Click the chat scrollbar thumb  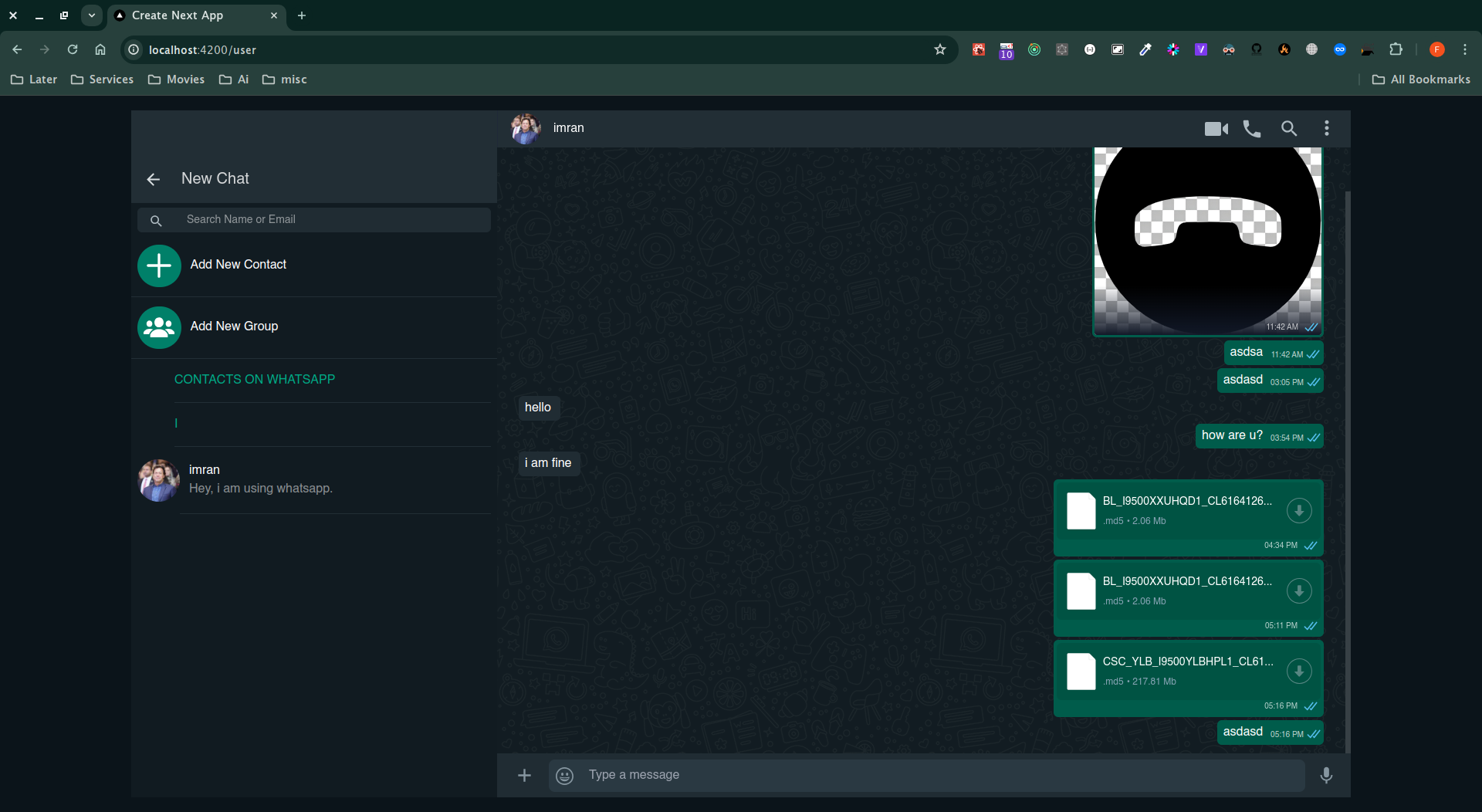tap(1348, 471)
